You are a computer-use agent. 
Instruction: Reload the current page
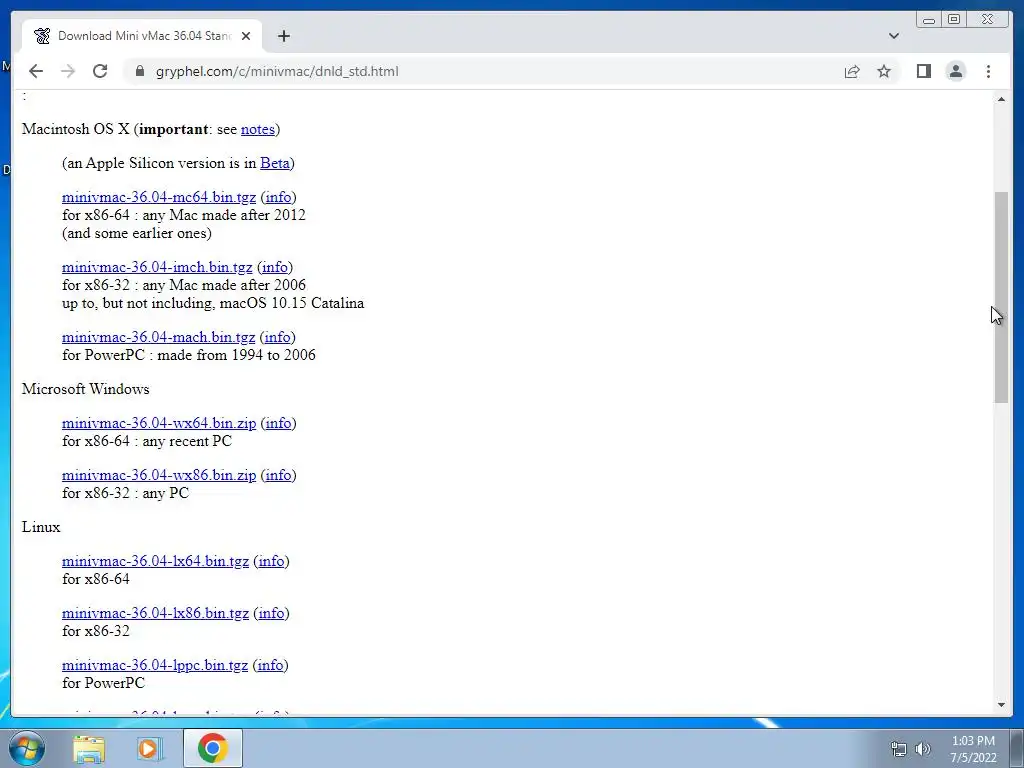(100, 71)
